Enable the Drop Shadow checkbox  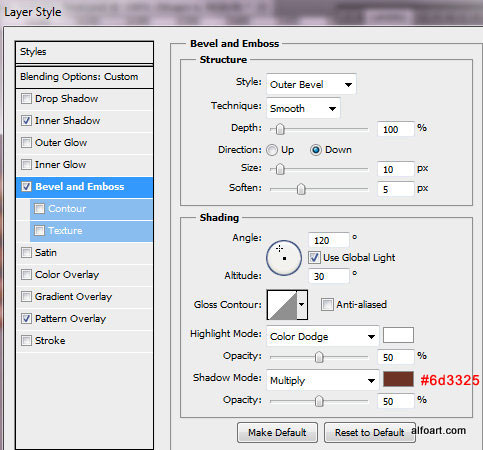coord(26,99)
